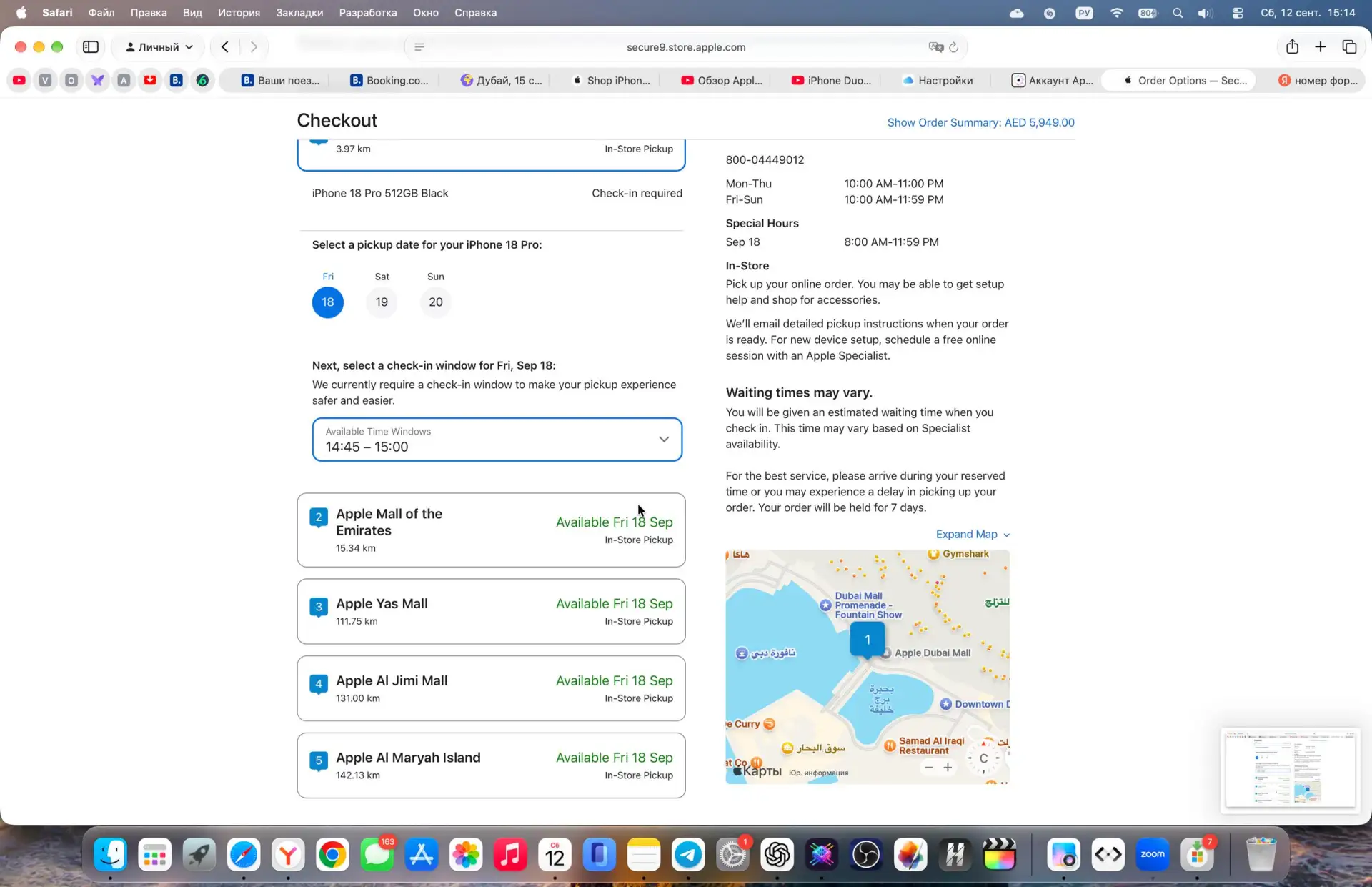The height and width of the screenshot is (887, 1372).
Task: Launch Google Chrome from the Dock
Action: point(332,855)
